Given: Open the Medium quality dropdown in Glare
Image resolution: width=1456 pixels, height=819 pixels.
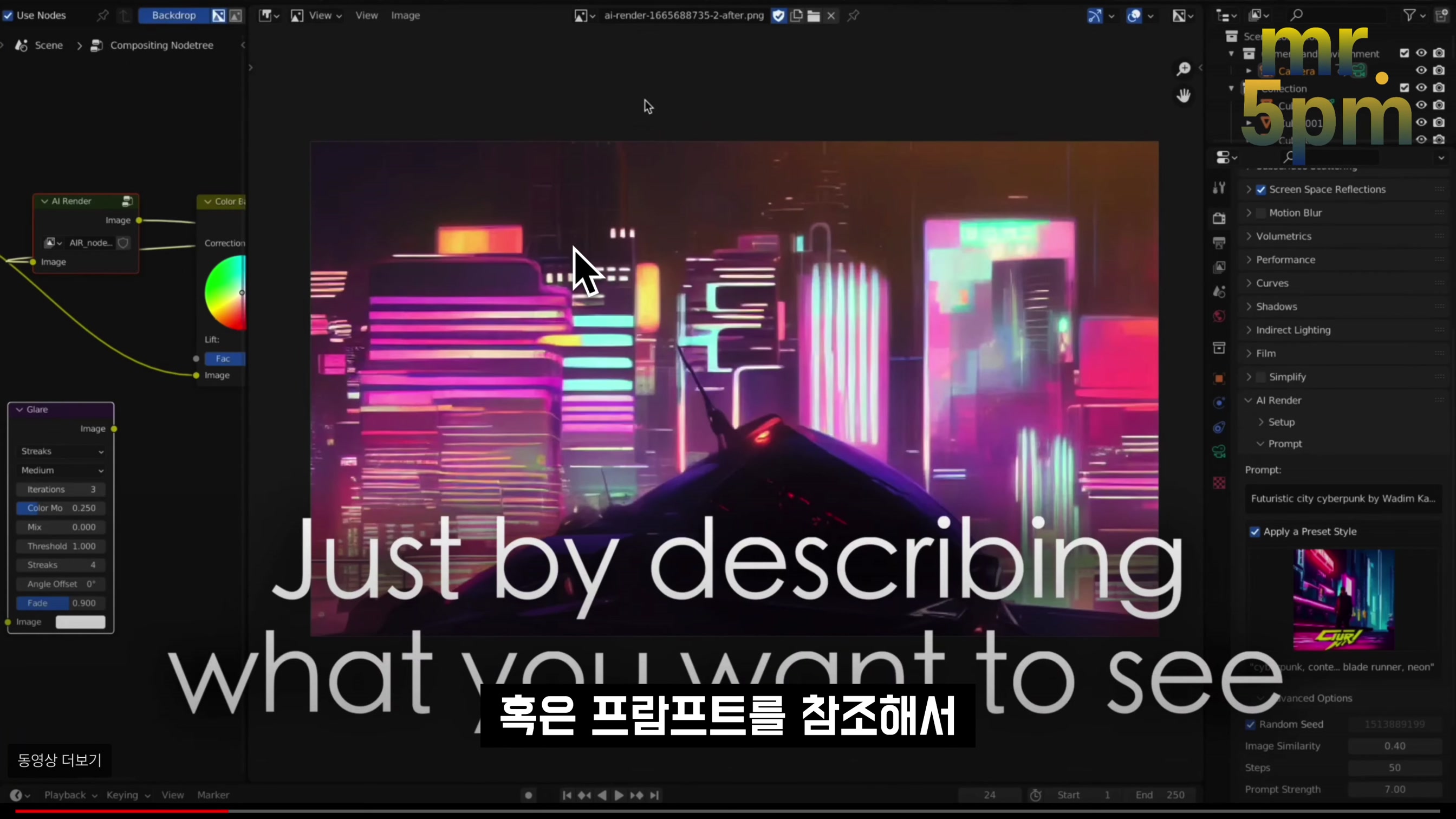Looking at the screenshot, I should pos(61,470).
